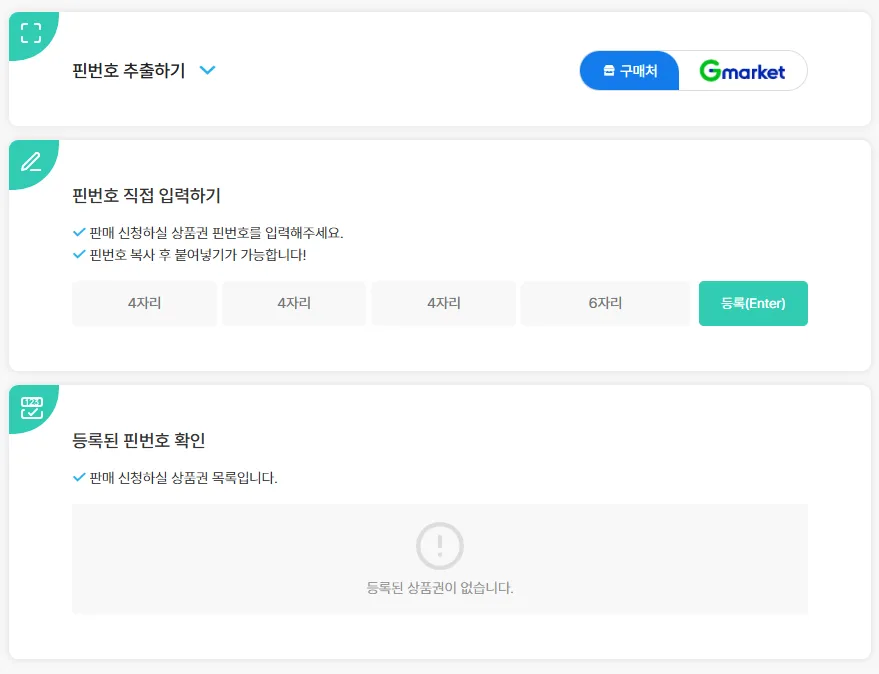Viewport: 879px width, 674px height.
Task: Click the 등록된 상품권이 없습니다 empty message
Action: coord(440,588)
